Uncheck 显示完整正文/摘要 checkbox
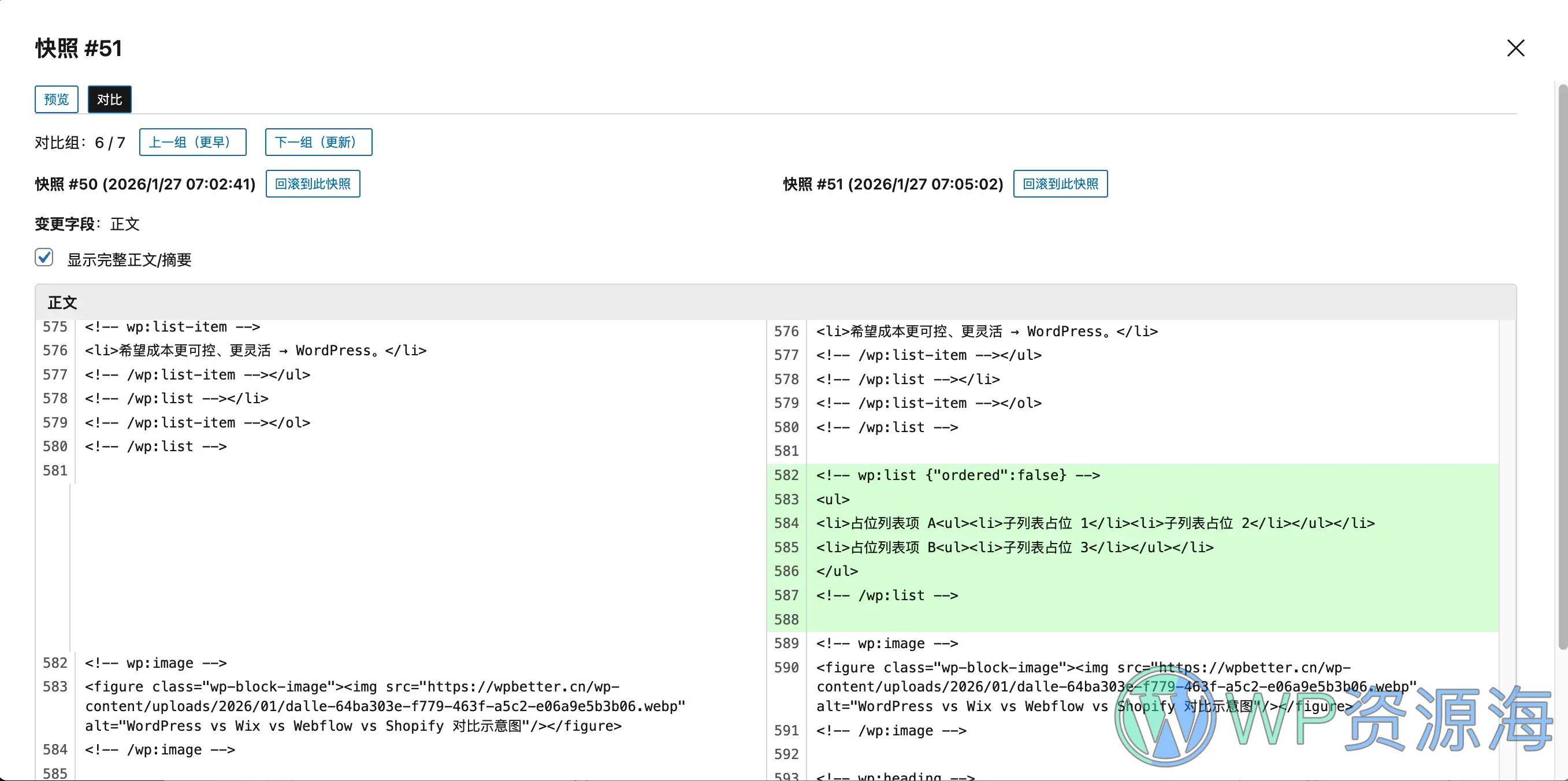 click(43, 257)
